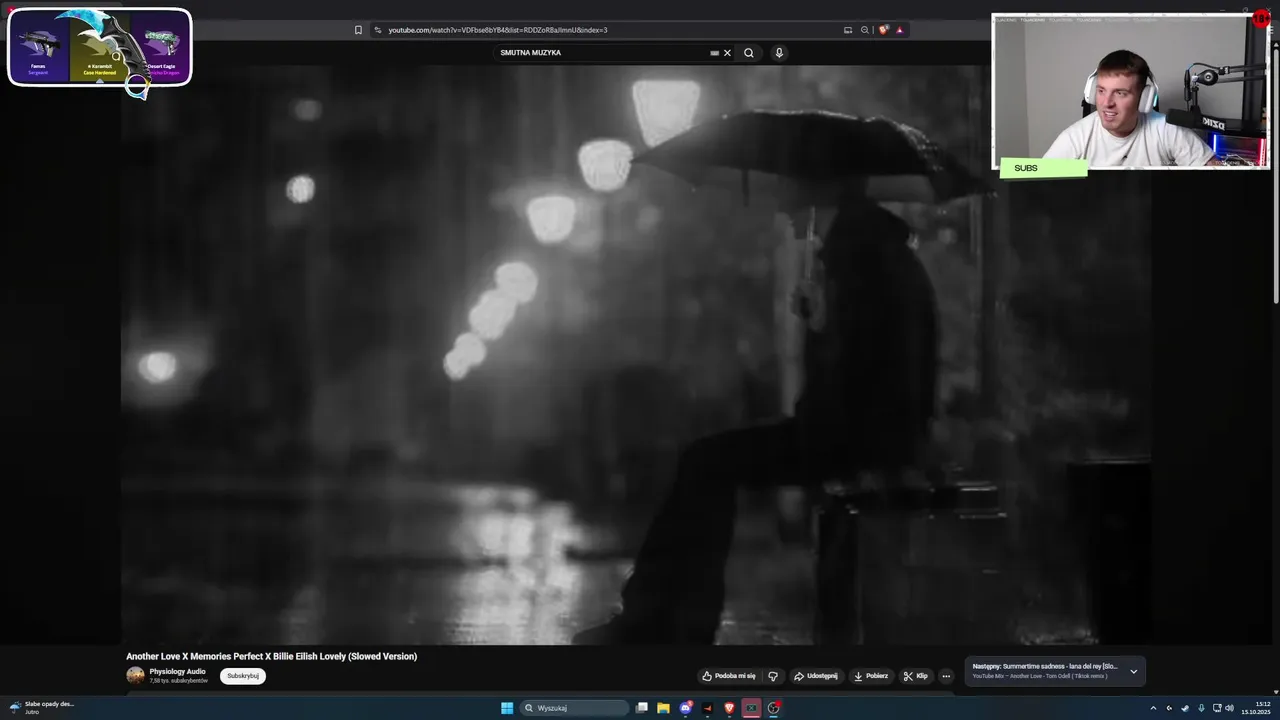Create a clip with Klip button
This screenshot has width=1280, height=720.
tap(915, 676)
